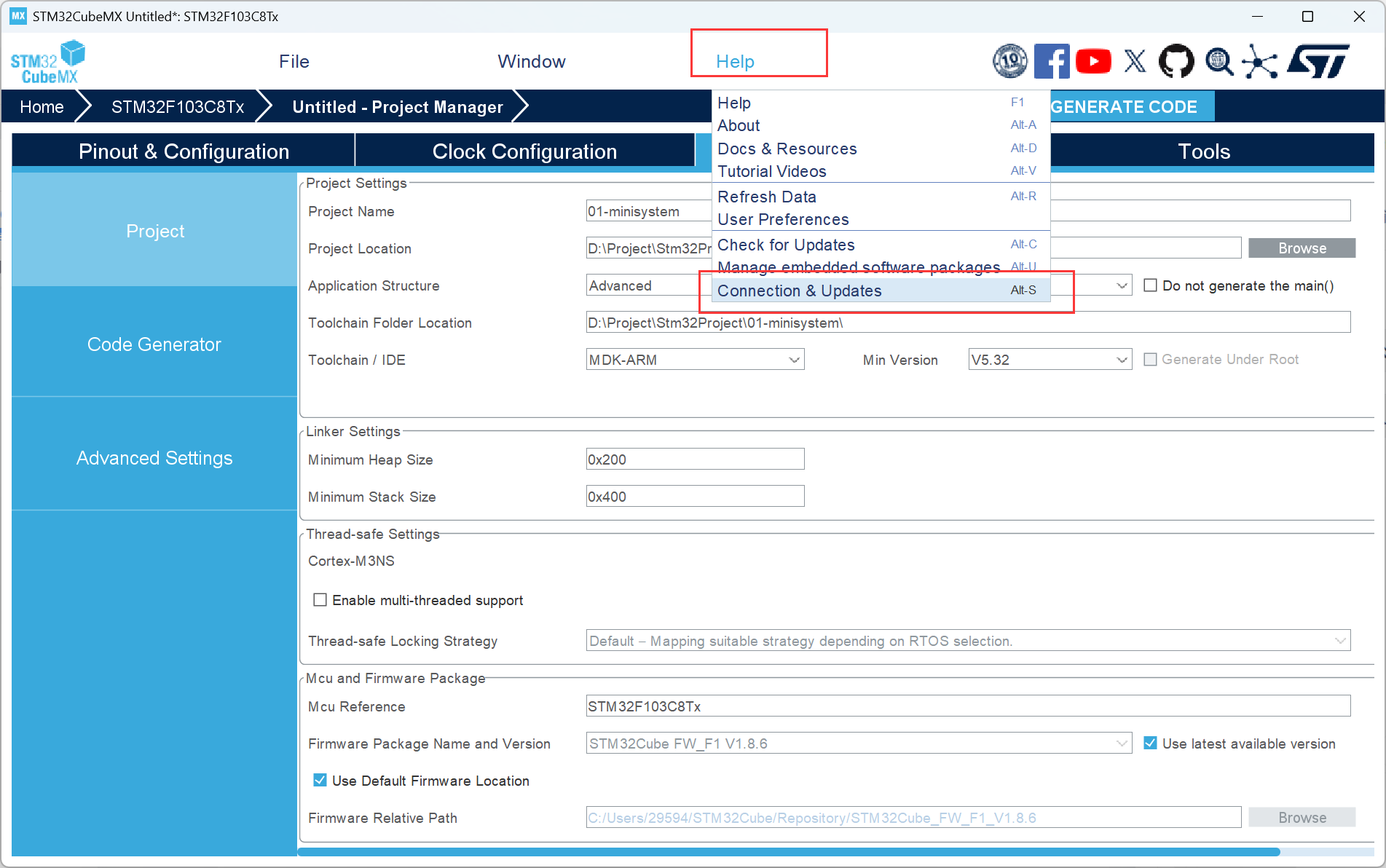1386x868 pixels.
Task: Select 'Connection & Updates' menu item
Action: click(881, 291)
